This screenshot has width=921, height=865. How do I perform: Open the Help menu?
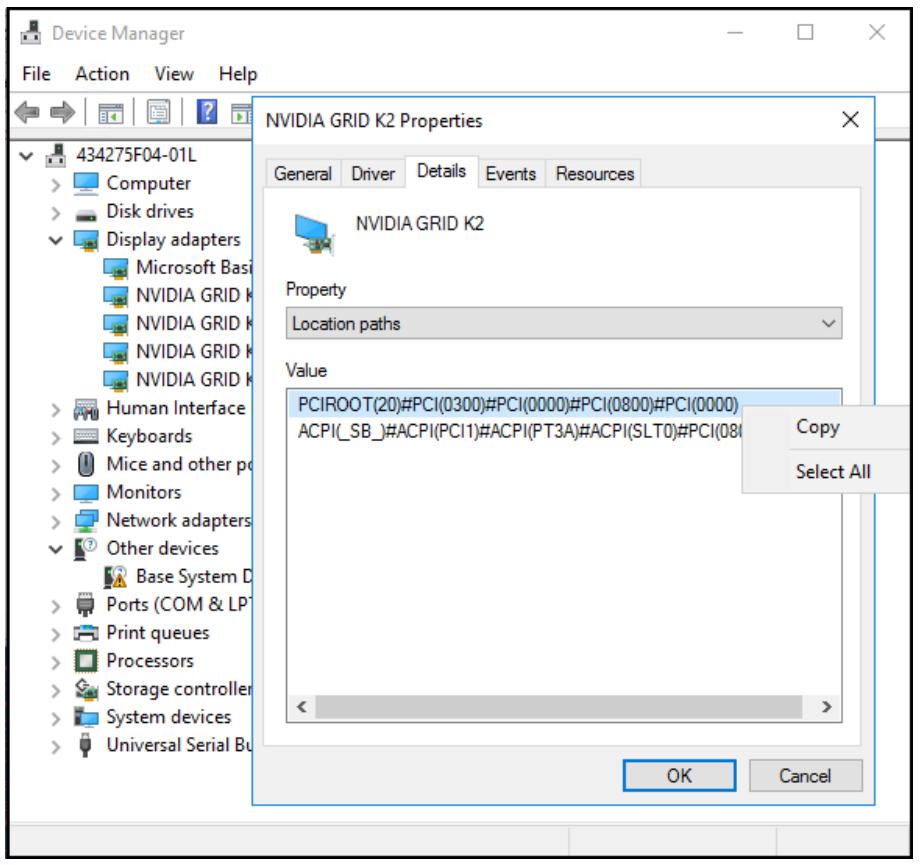(238, 74)
